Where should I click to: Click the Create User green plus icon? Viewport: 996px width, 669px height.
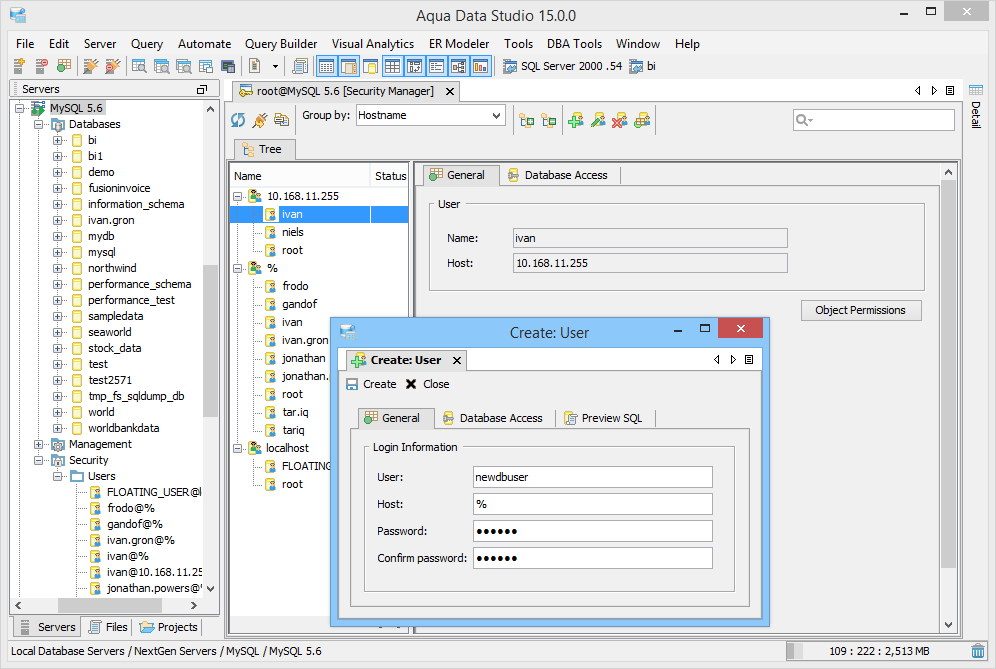pyautogui.click(x=575, y=120)
